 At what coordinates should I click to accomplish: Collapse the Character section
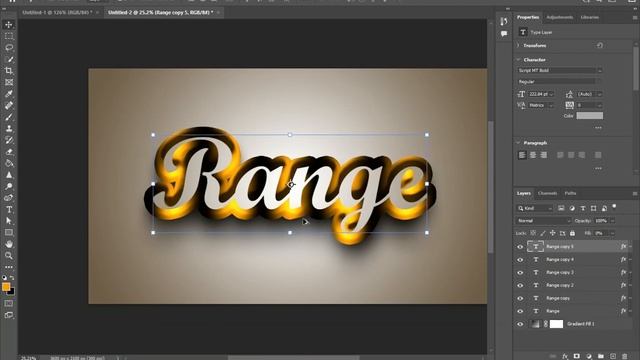(x=518, y=60)
